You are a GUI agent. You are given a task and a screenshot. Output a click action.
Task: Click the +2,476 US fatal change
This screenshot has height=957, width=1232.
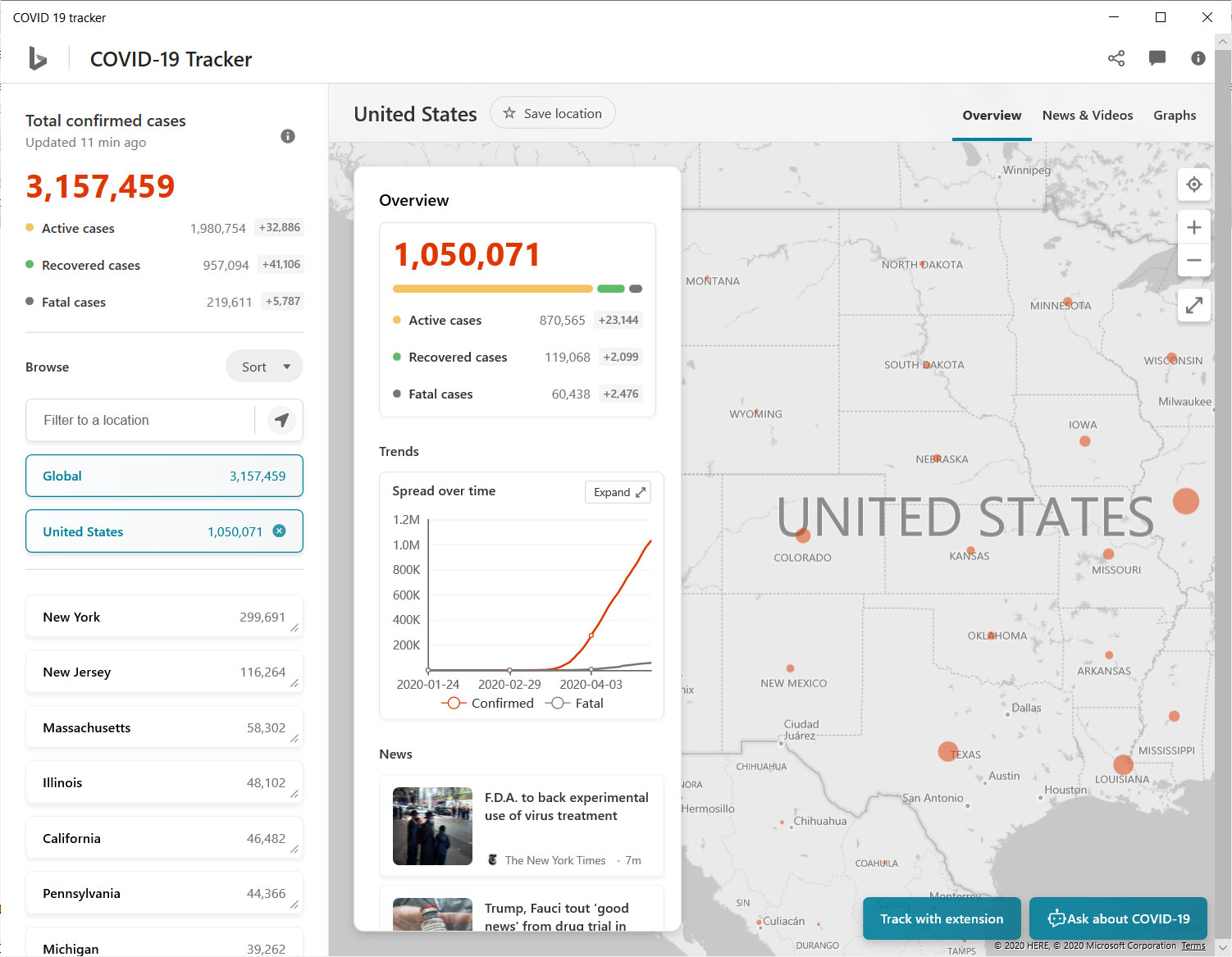pyautogui.click(x=621, y=394)
